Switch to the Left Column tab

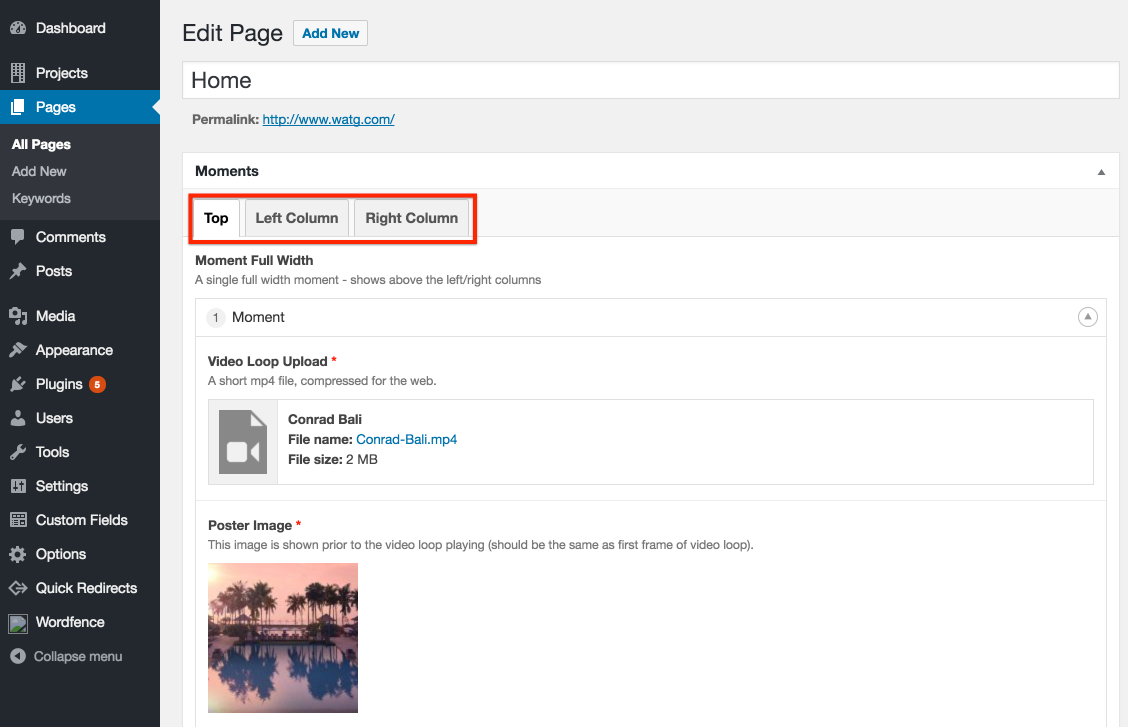tap(297, 218)
